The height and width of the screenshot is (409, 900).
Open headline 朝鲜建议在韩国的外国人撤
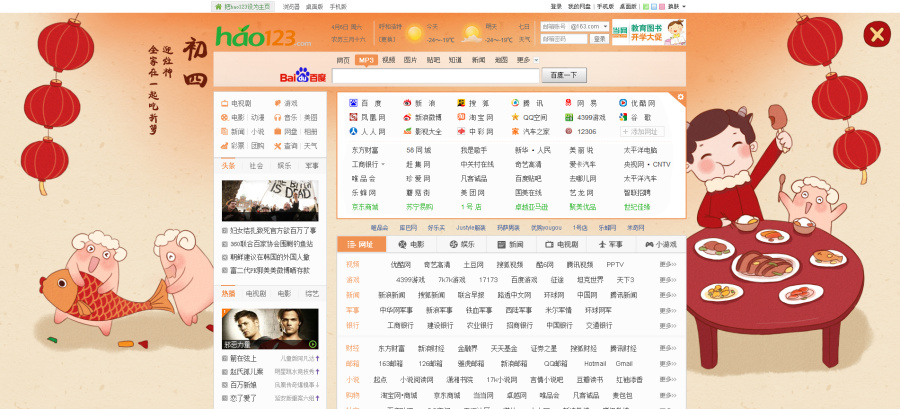[270, 257]
